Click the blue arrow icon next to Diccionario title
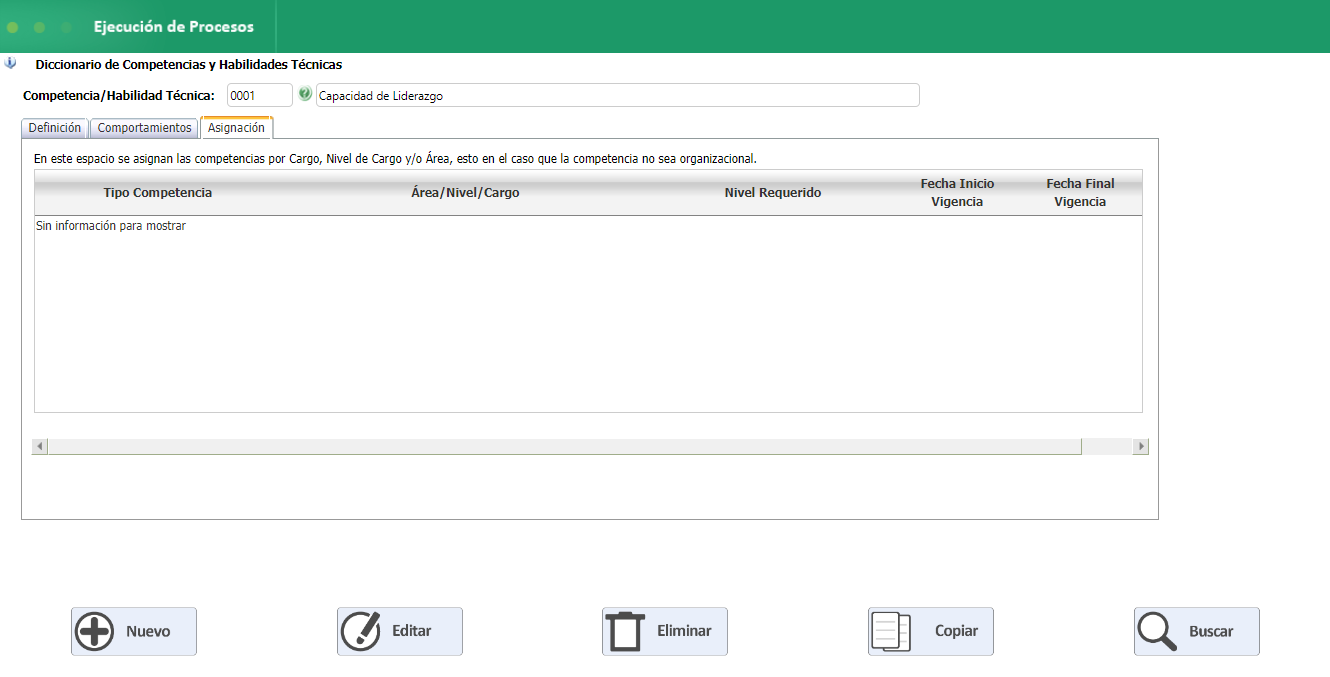The width and height of the screenshot is (1330, 677). tap(10, 63)
